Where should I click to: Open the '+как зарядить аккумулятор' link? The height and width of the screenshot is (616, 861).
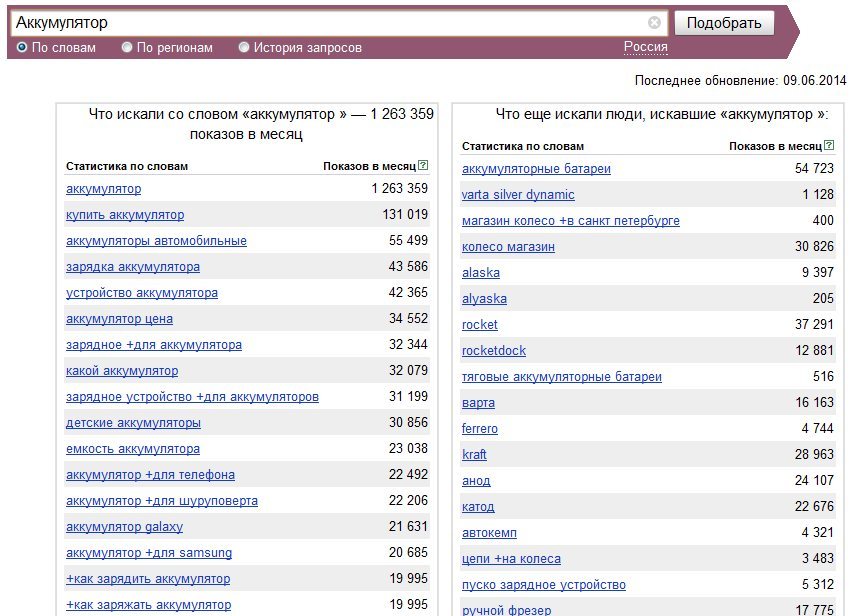click(148, 579)
